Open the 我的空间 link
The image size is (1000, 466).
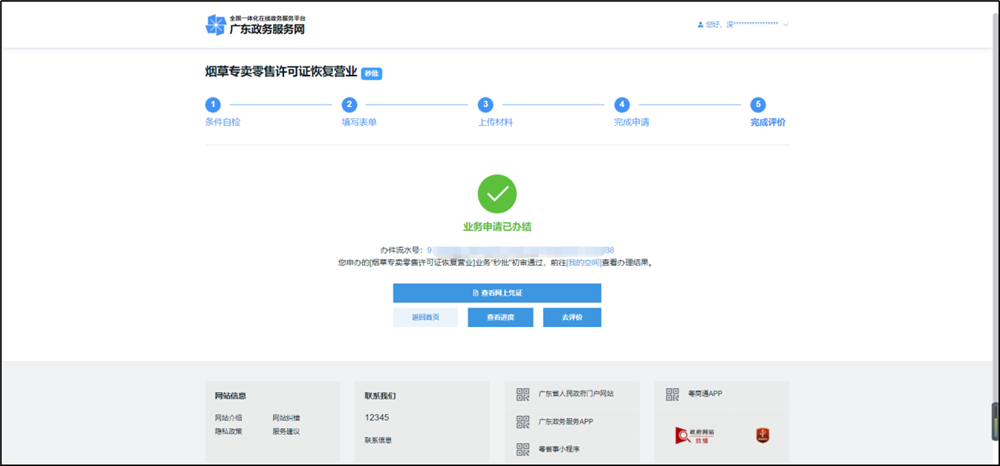[584, 262]
